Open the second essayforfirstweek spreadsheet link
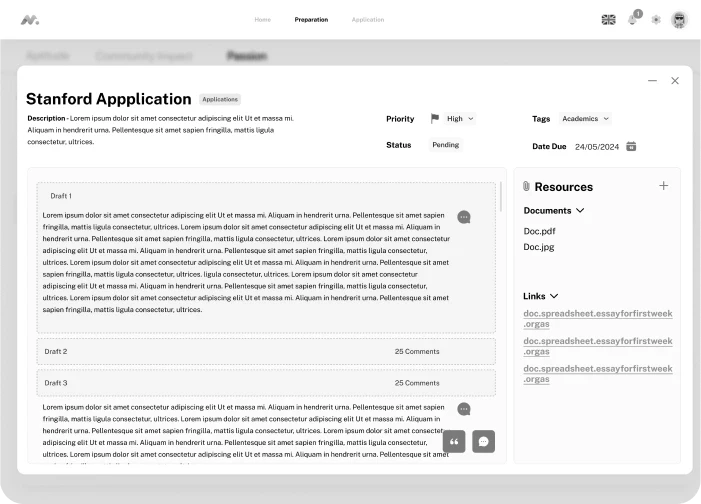This screenshot has height=504, width=701. click(x=598, y=346)
